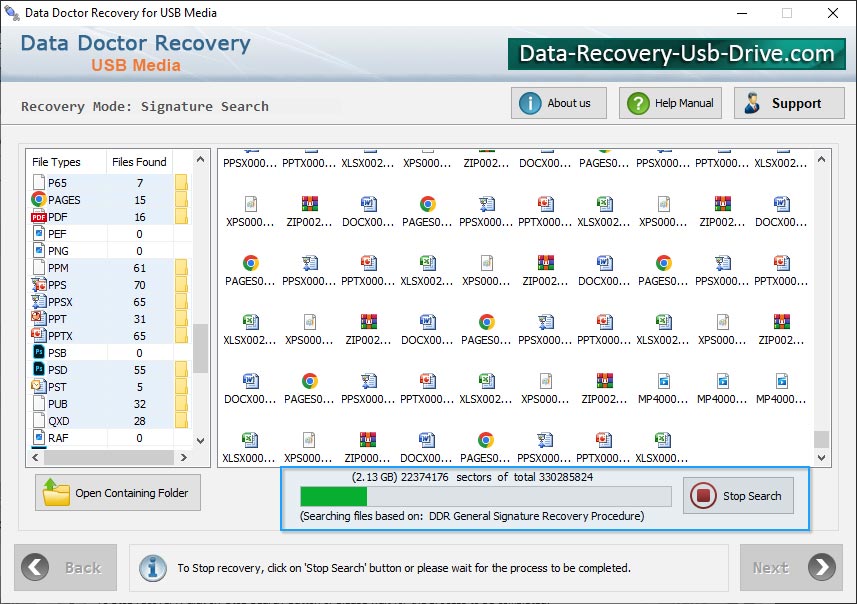Open the Help Manual

pyautogui.click(x=670, y=103)
